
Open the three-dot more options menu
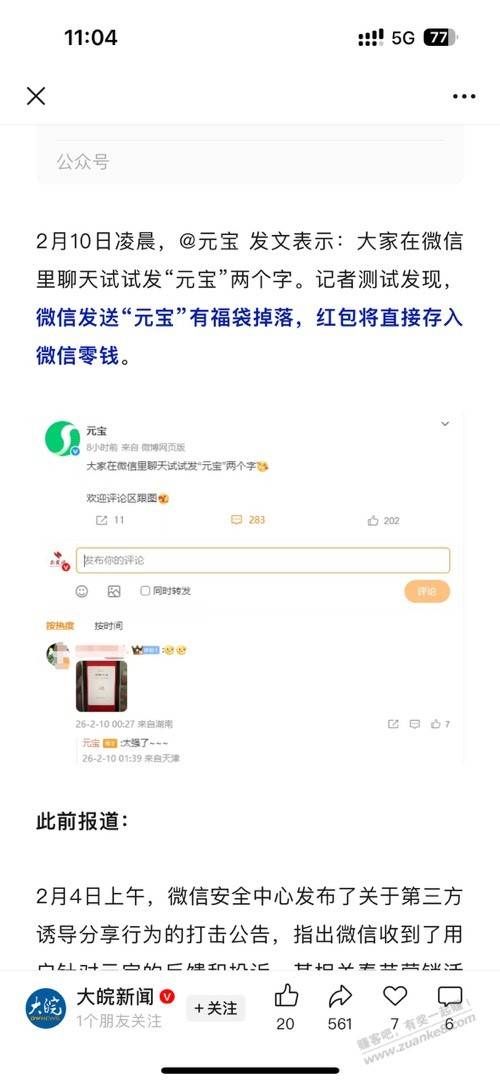[x=464, y=97]
